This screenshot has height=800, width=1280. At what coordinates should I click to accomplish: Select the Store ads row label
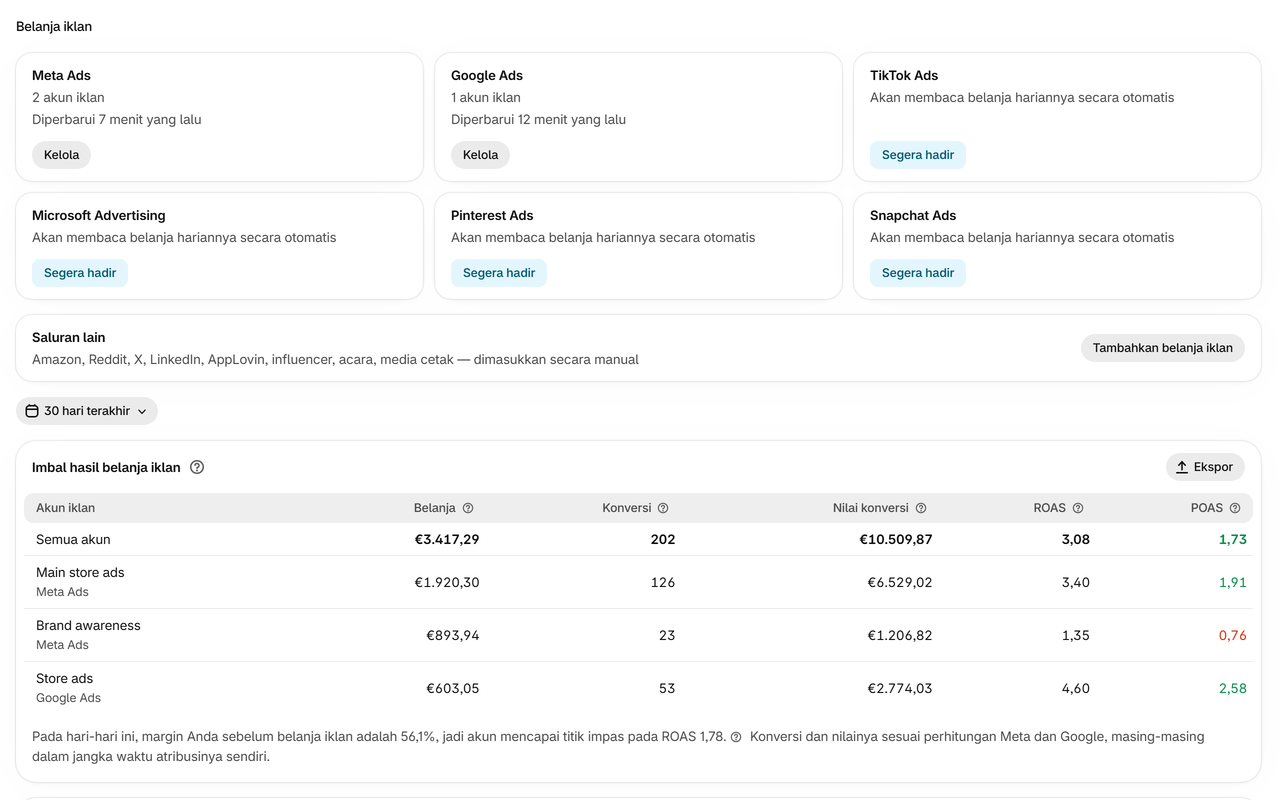pos(64,678)
